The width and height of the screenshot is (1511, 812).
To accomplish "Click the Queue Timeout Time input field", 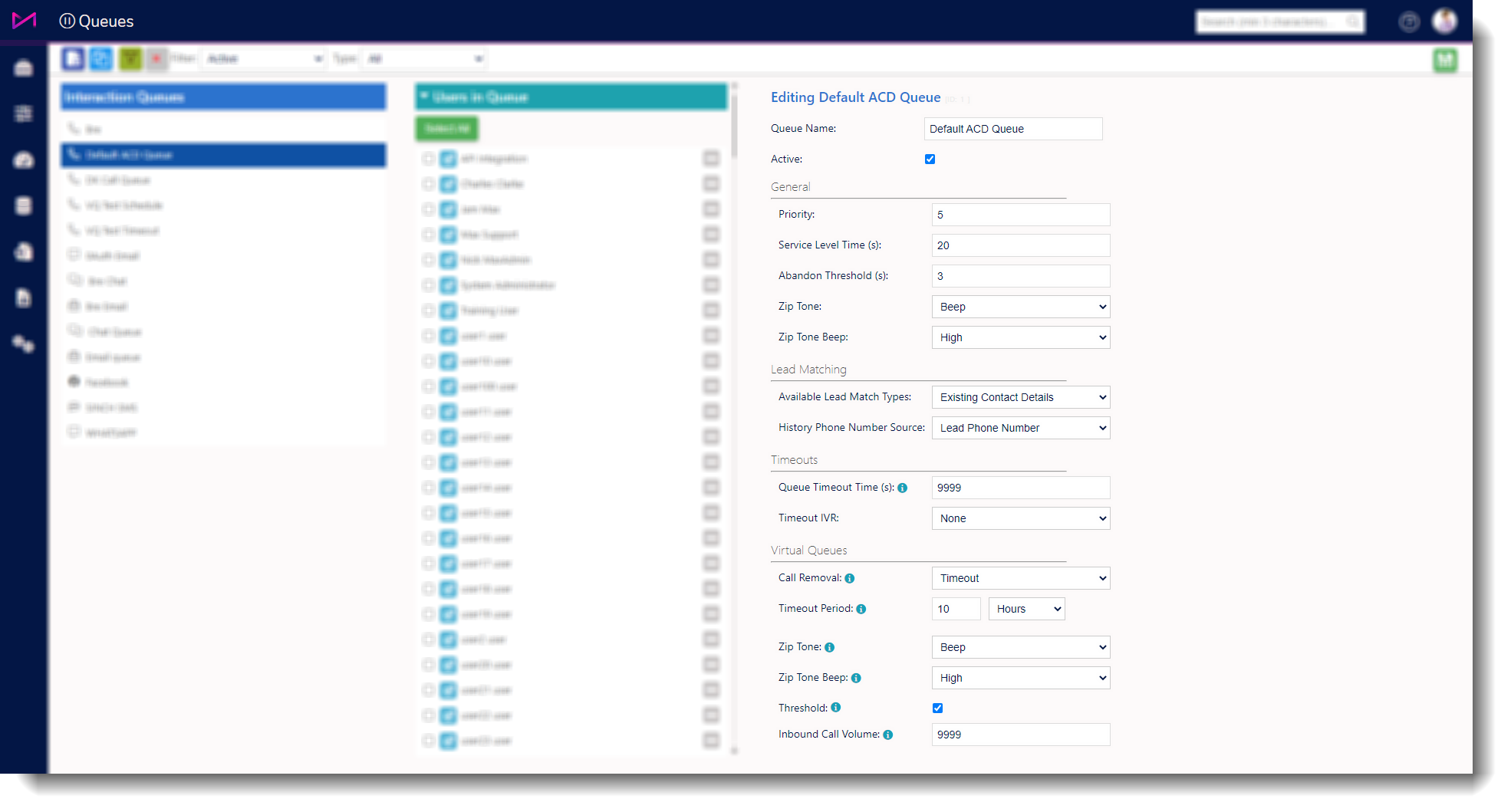I will [x=1021, y=488].
